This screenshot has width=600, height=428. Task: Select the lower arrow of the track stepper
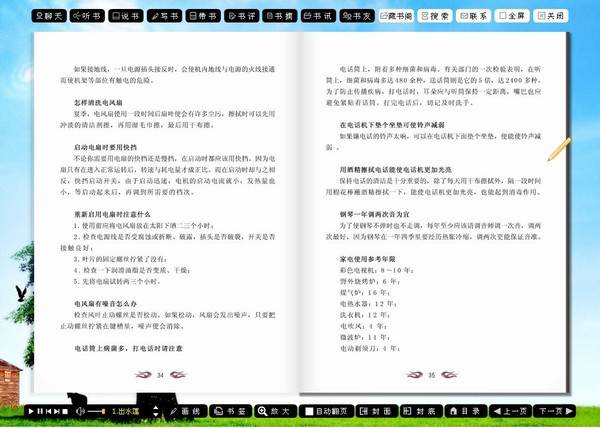(156, 415)
